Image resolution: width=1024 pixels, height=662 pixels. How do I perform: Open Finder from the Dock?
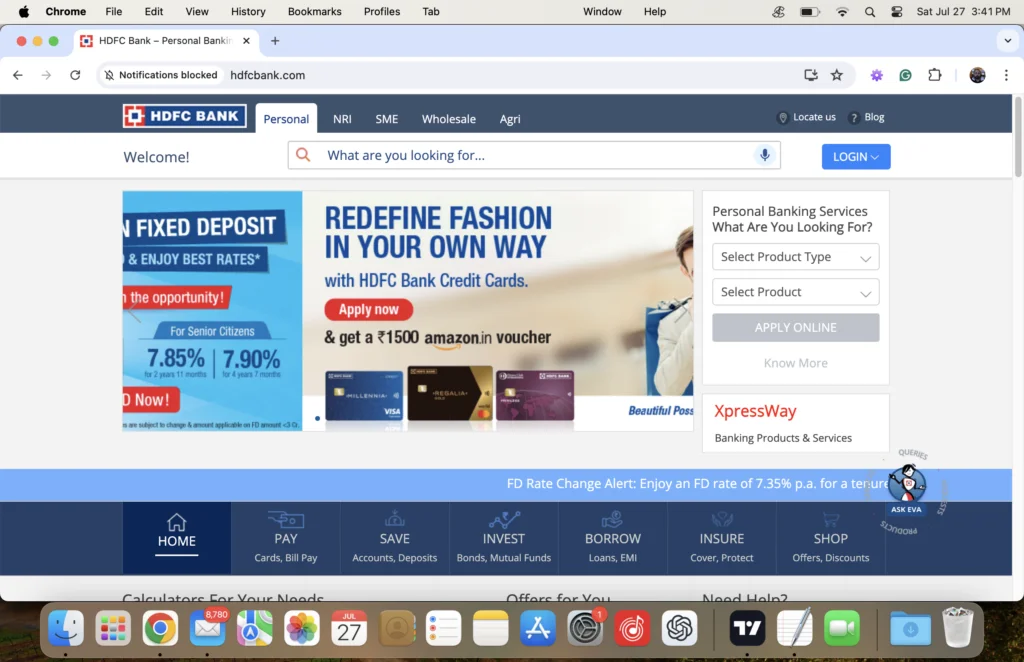[x=66, y=628]
